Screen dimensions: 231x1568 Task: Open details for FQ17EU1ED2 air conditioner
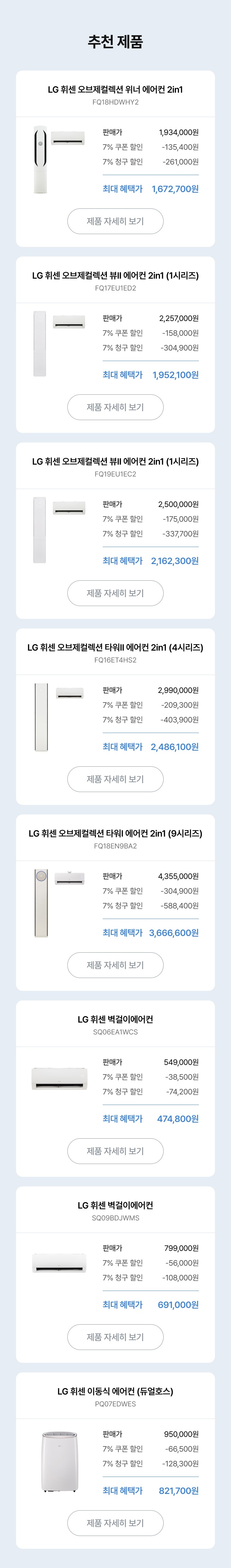pos(115,407)
